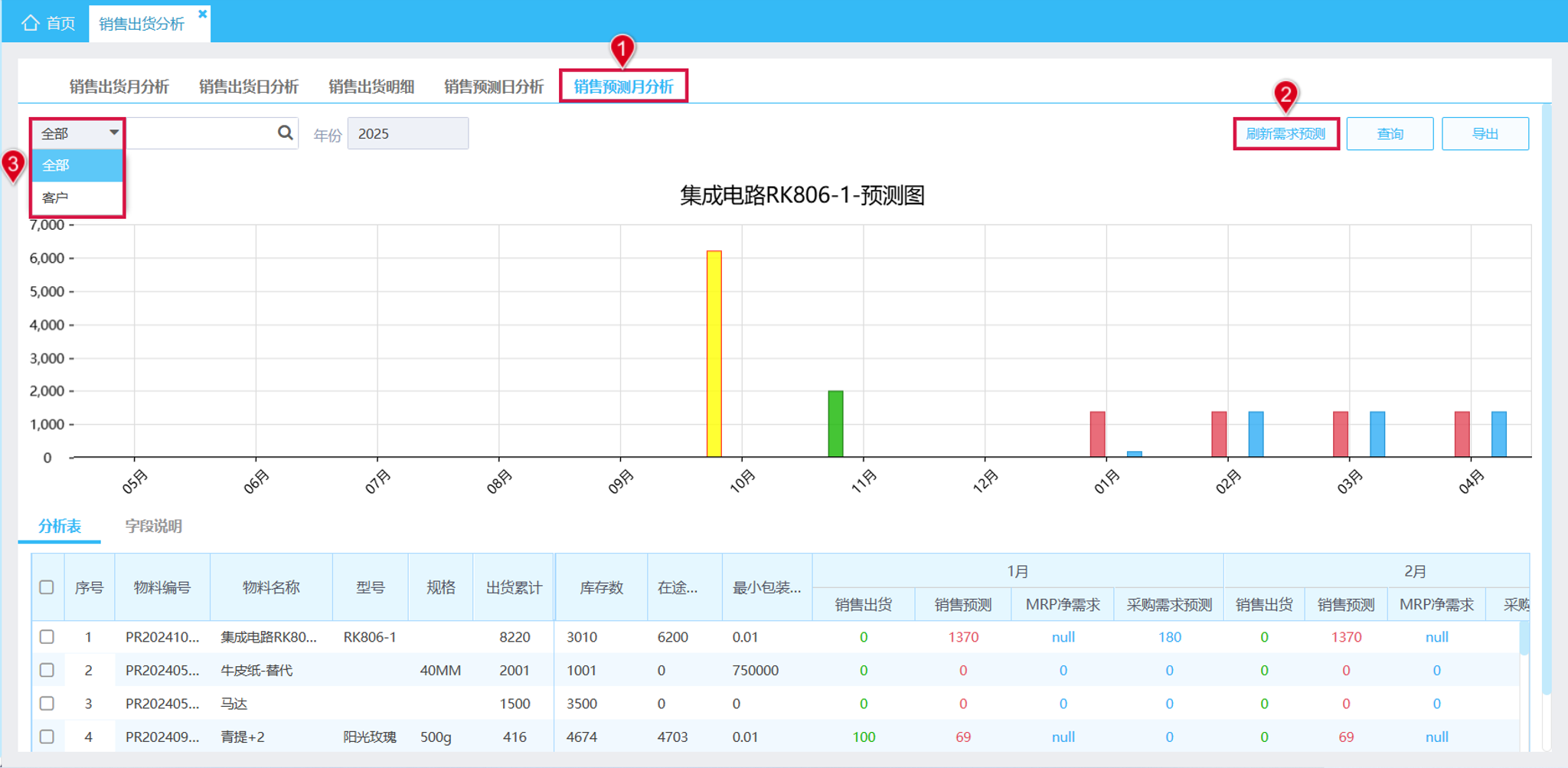Click the table vertical scrollbar thumb
Image resolution: width=1568 pixels, height=768 pixels.
[x=1524, y=638]
